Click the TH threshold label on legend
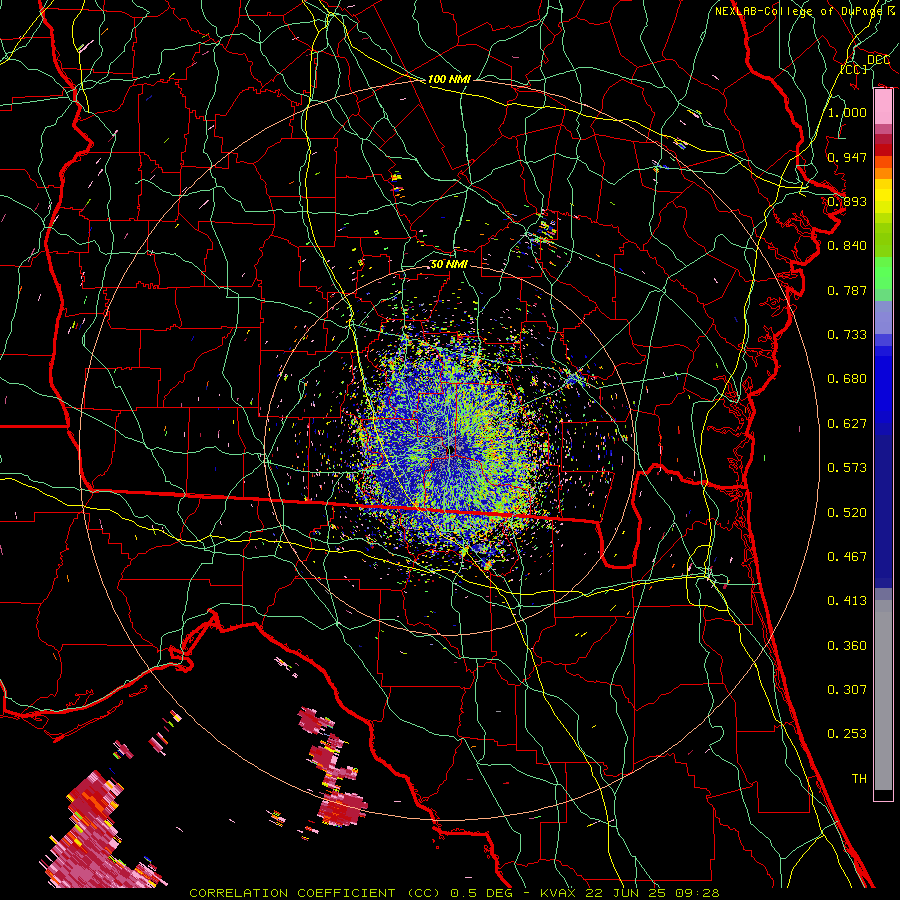Image resolution: width=900 pixels, height=900 pixels. (859, 778)
